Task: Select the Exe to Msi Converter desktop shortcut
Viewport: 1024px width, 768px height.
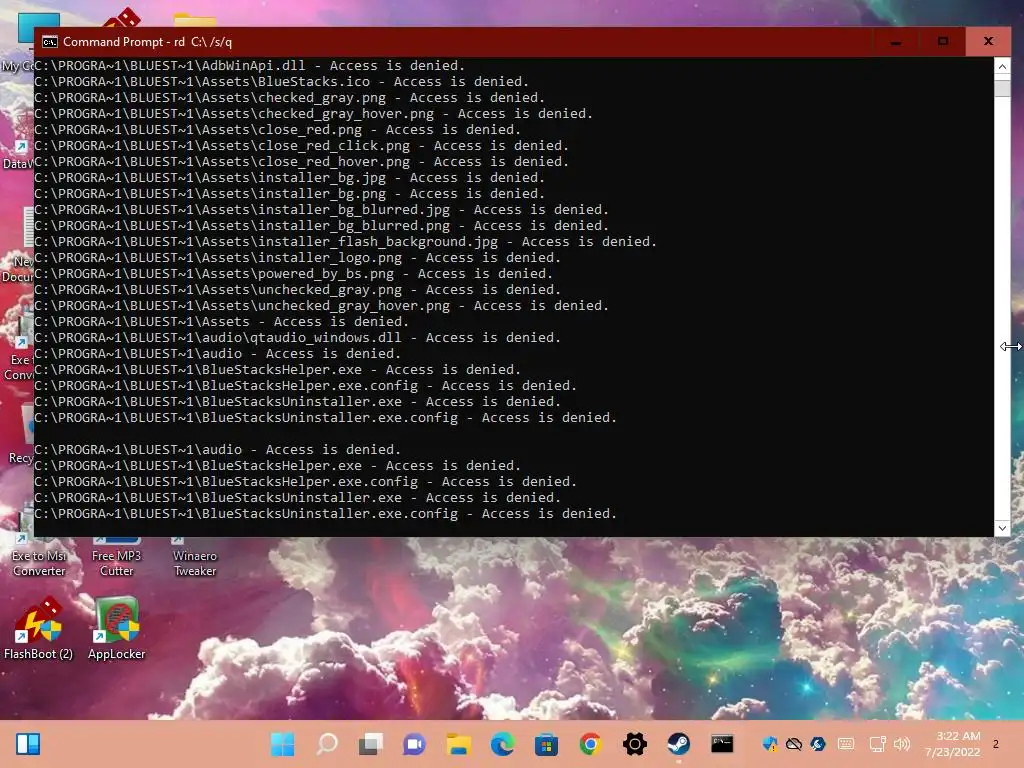Action: [x=39, y=558]
